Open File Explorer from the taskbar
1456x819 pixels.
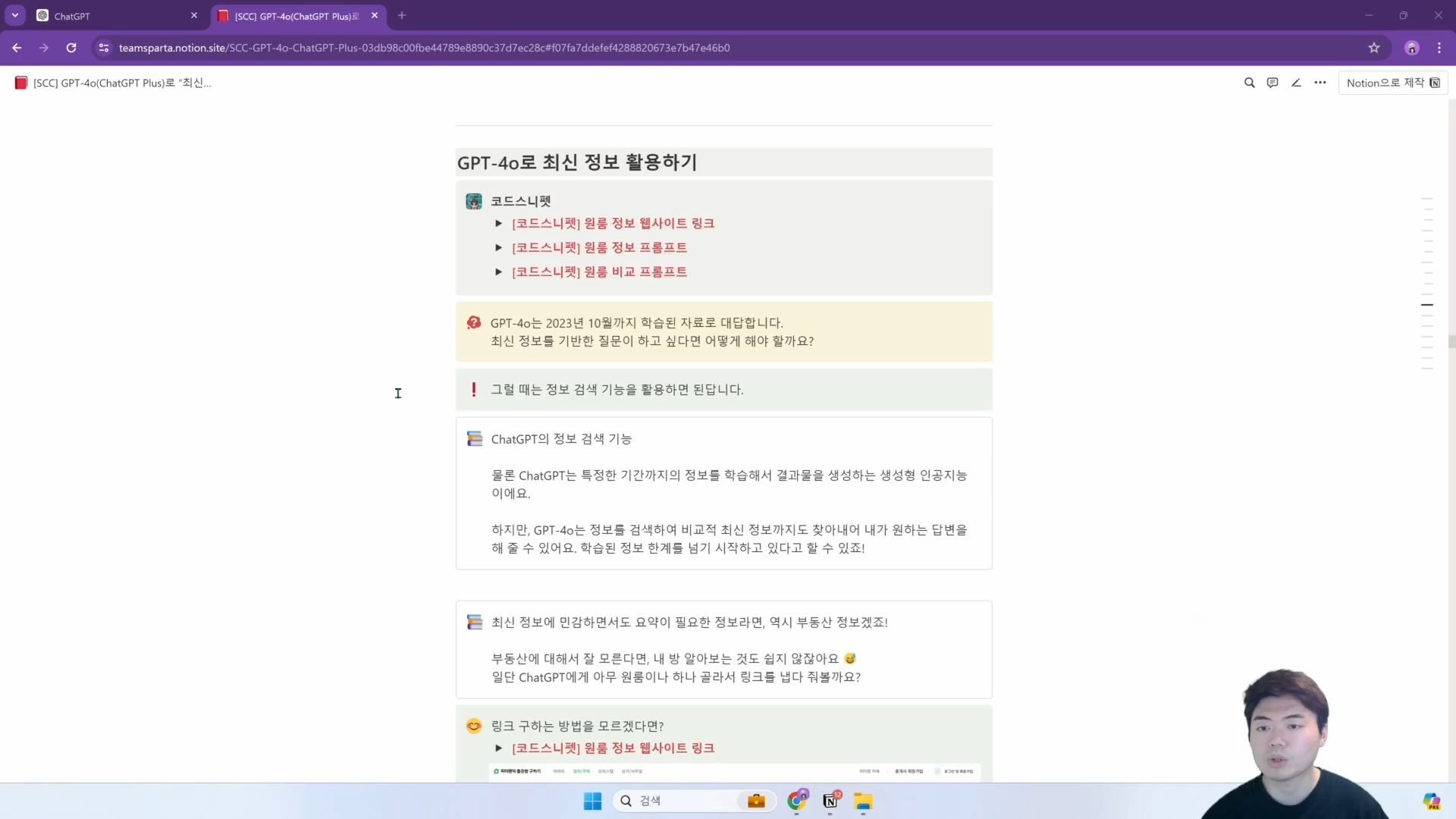click(x=863, y=802)
